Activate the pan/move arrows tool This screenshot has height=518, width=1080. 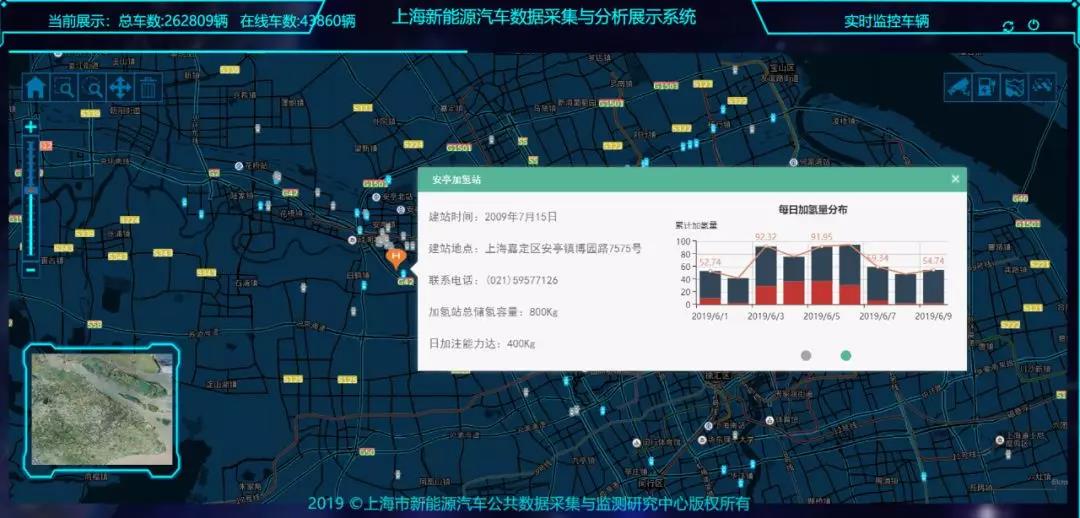(120, 87)
